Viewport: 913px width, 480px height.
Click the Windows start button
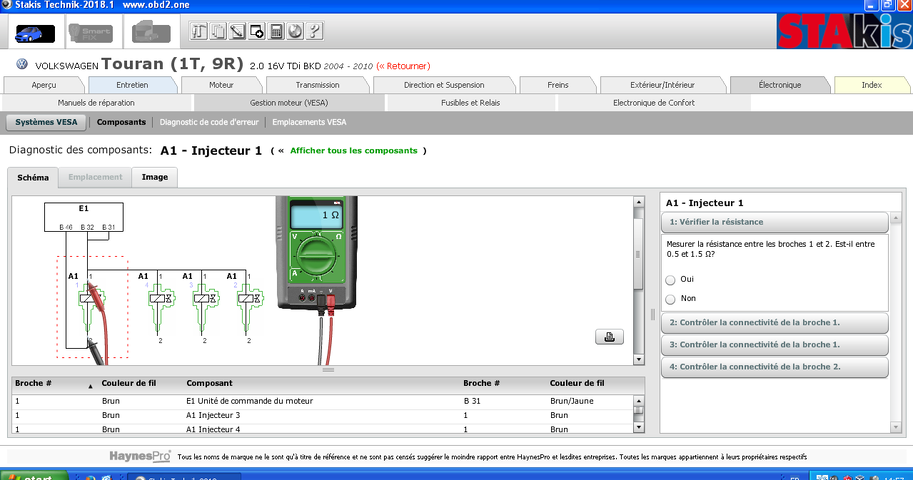coord(33,476)
